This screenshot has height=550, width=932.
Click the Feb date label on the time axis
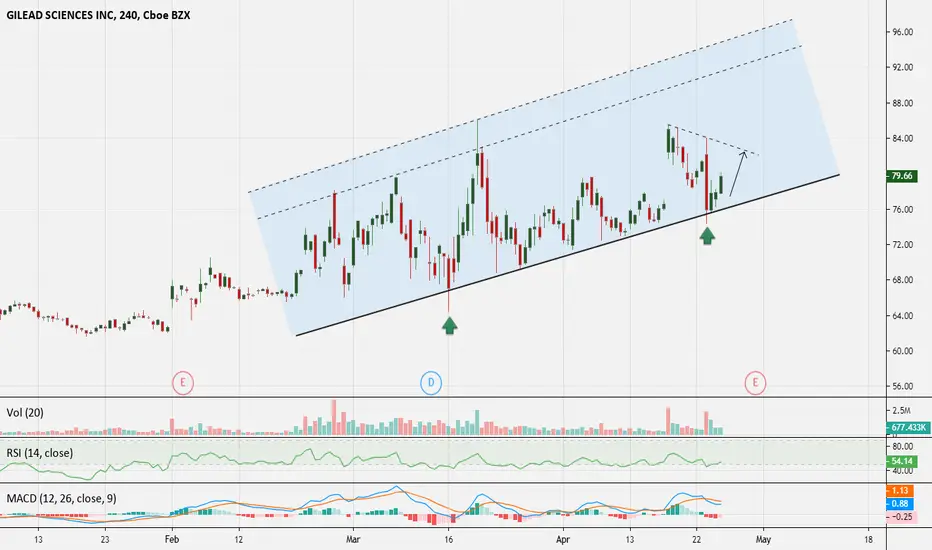[172, 540]
